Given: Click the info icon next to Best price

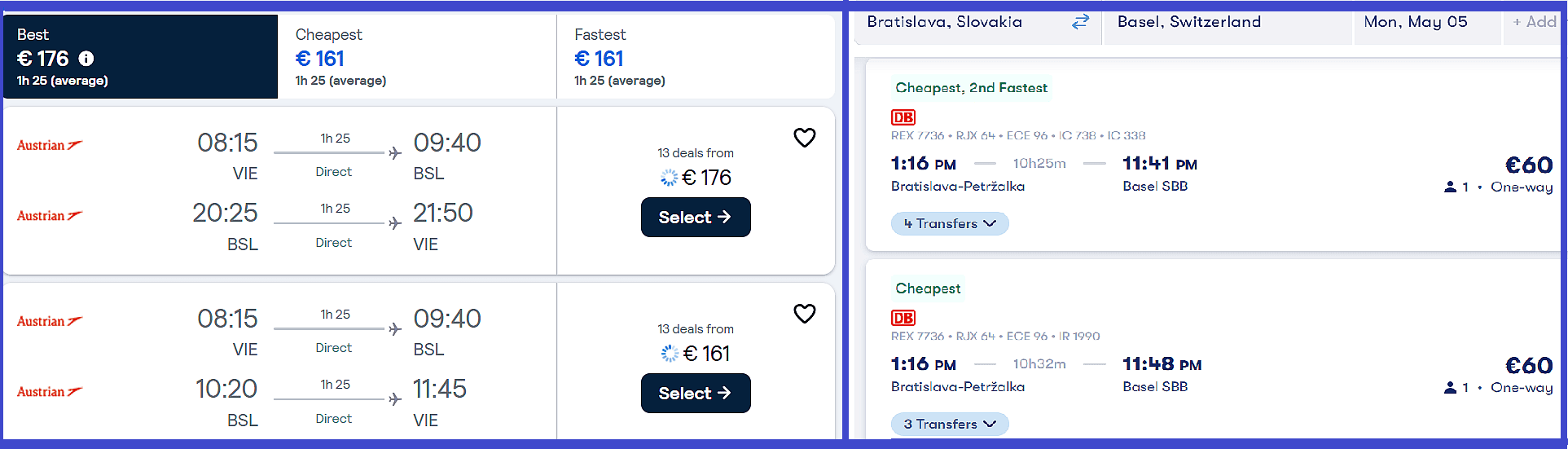Looking at the screenshot, I should tap(86, 59).
